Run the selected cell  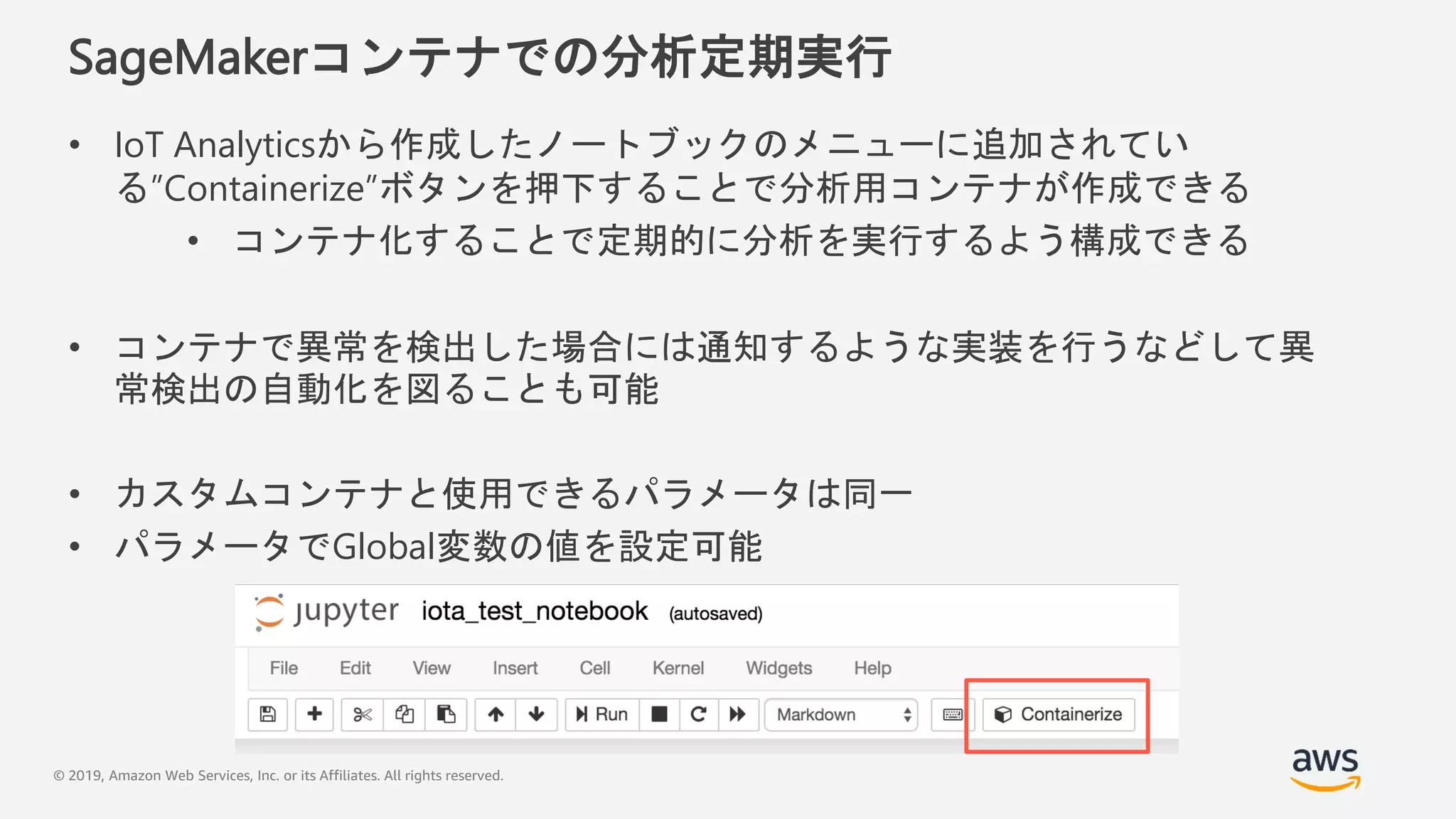point(602,714)
